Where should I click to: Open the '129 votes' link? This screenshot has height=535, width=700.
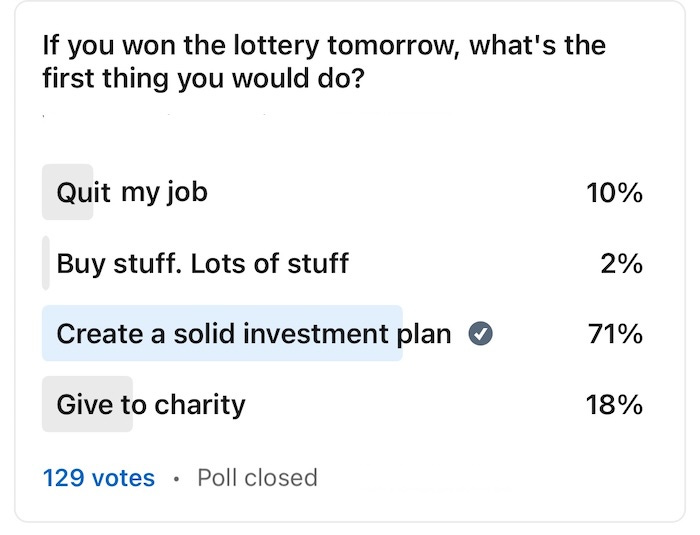(x=99, y=478)
